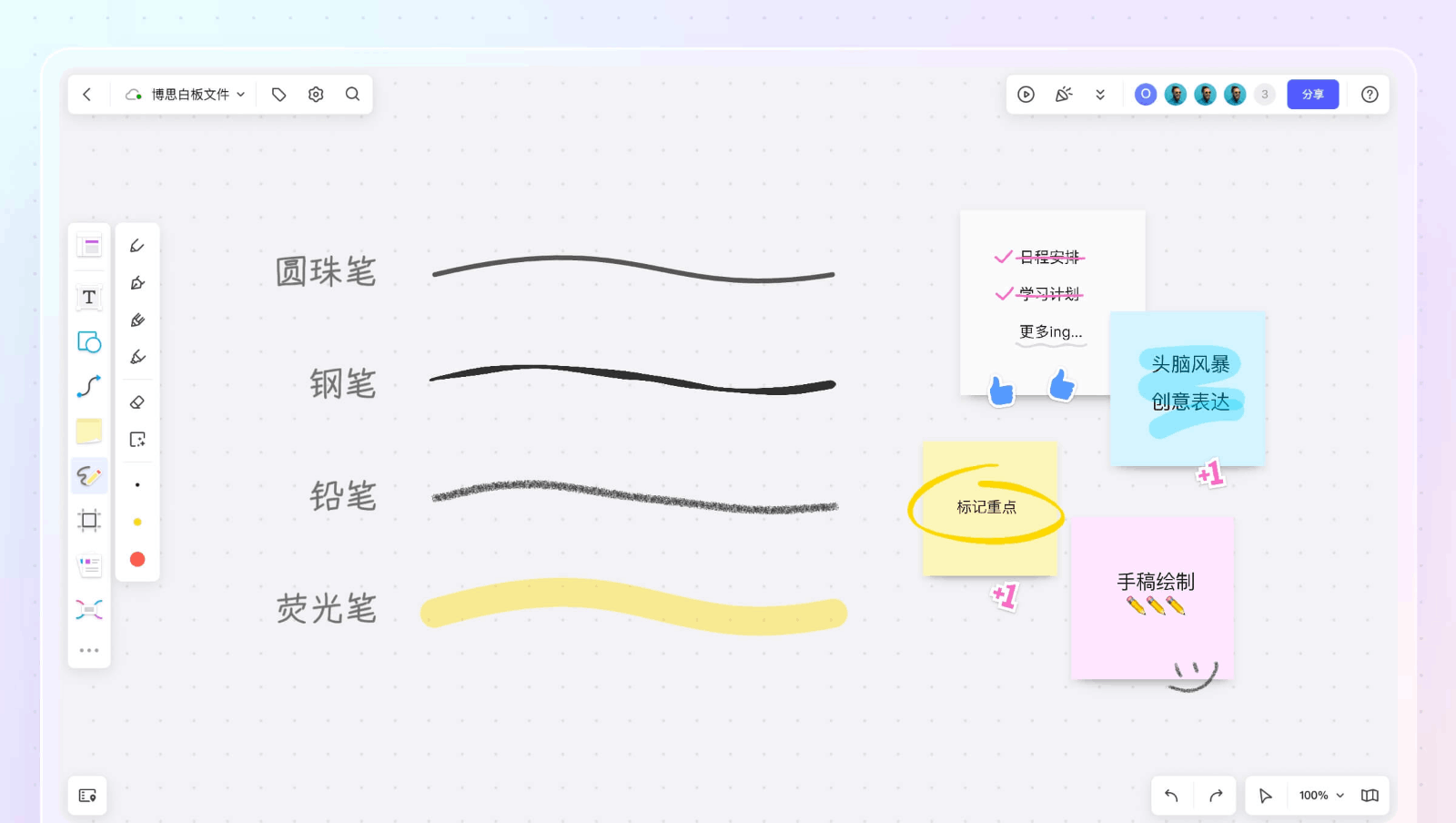Select the Ballpoint pen tool
Viewport: 1456px width, 823px height.
[137, 244]
